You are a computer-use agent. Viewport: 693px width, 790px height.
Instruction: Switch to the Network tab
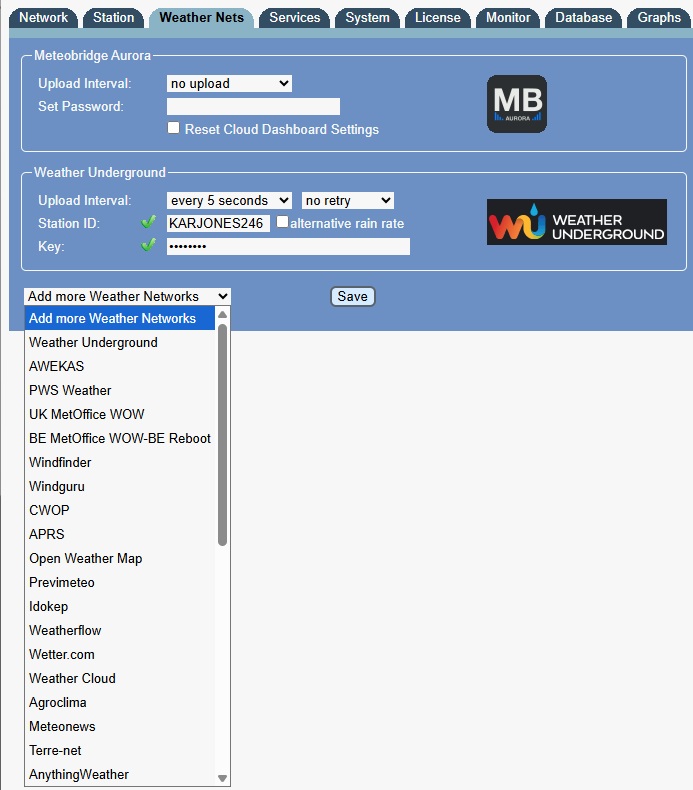click(x=43, y=18)
